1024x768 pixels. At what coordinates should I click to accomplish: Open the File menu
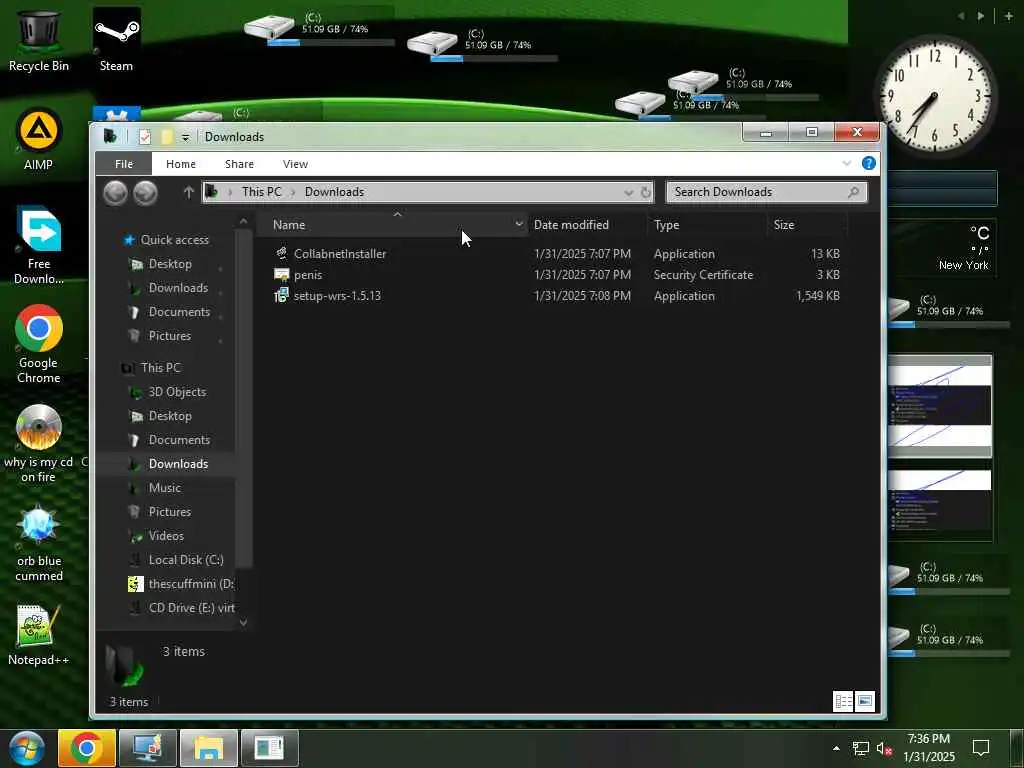[124, 164]
